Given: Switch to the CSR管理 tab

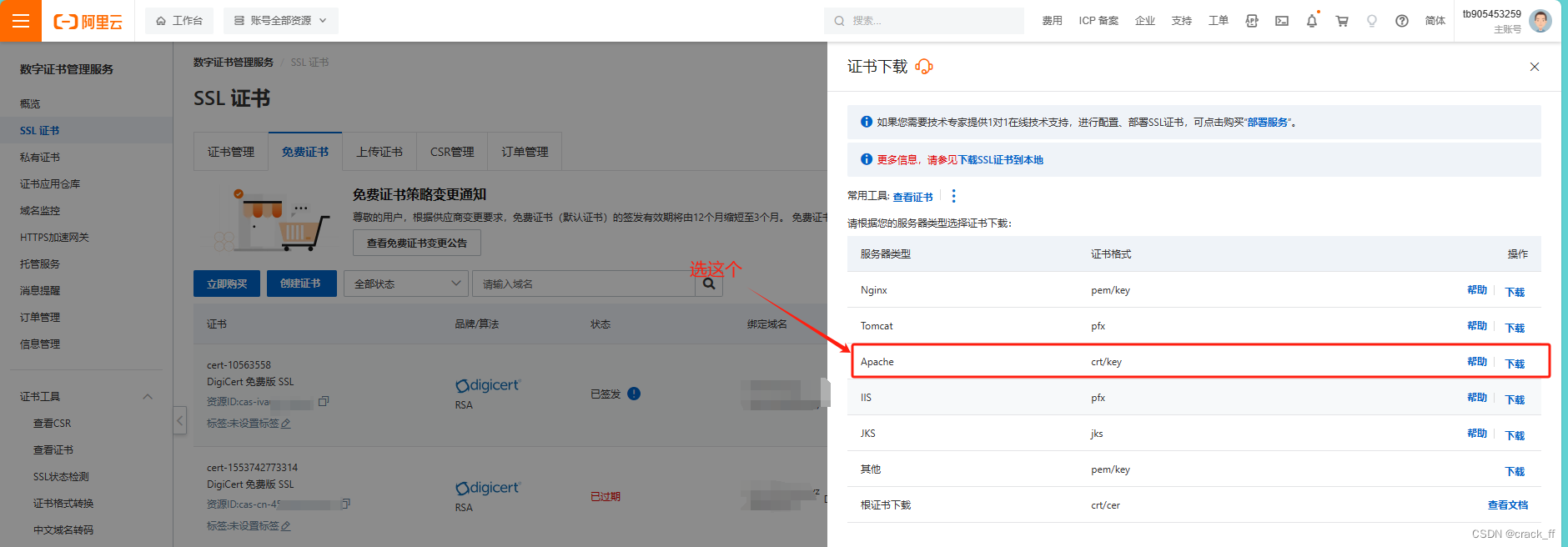Looking at the screenshot, I should coord(452,152).
